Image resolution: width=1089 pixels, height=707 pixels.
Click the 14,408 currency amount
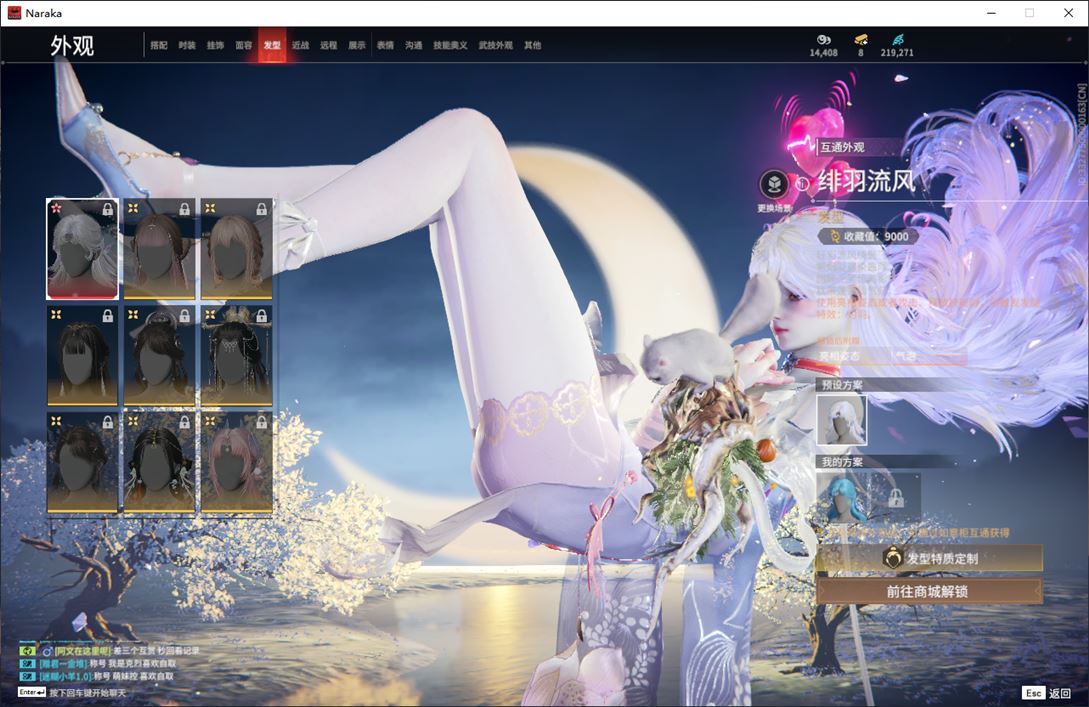point(824,53)
